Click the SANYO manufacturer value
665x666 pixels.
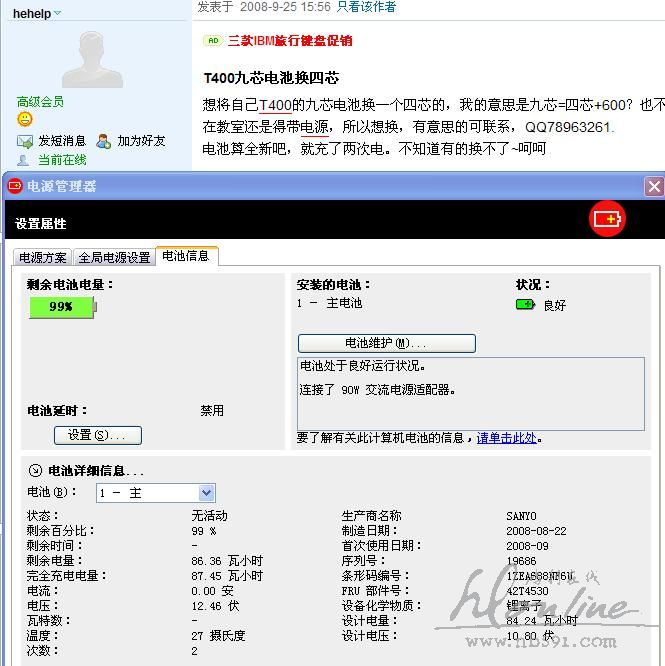[x=521, y=516]
